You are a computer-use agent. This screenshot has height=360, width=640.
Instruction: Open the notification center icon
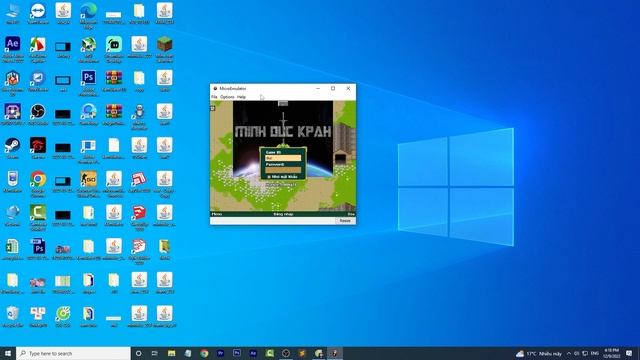pos(629,353)
